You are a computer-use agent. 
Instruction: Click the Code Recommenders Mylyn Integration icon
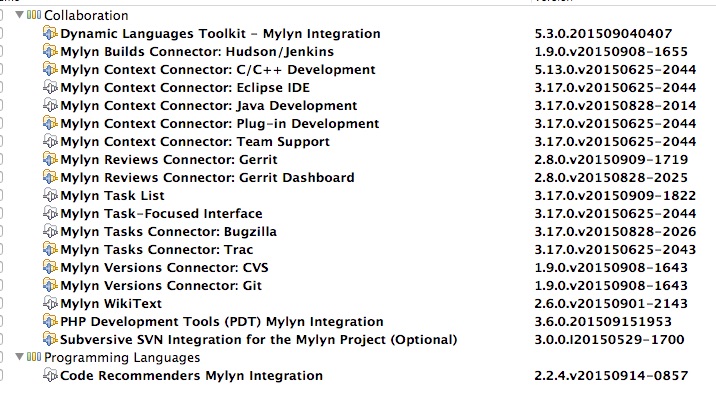[50, 375]
